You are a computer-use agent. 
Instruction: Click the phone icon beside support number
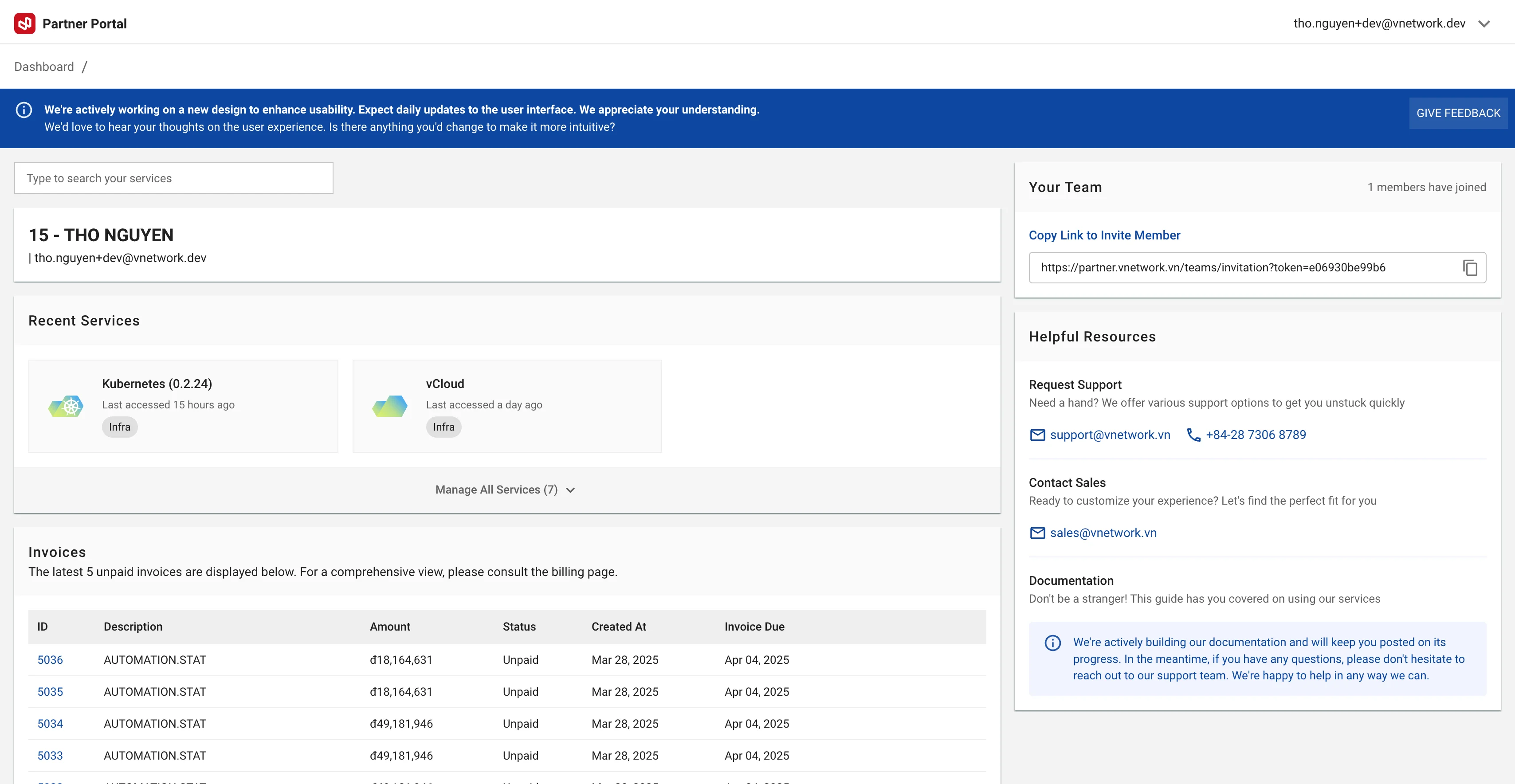1193,435
